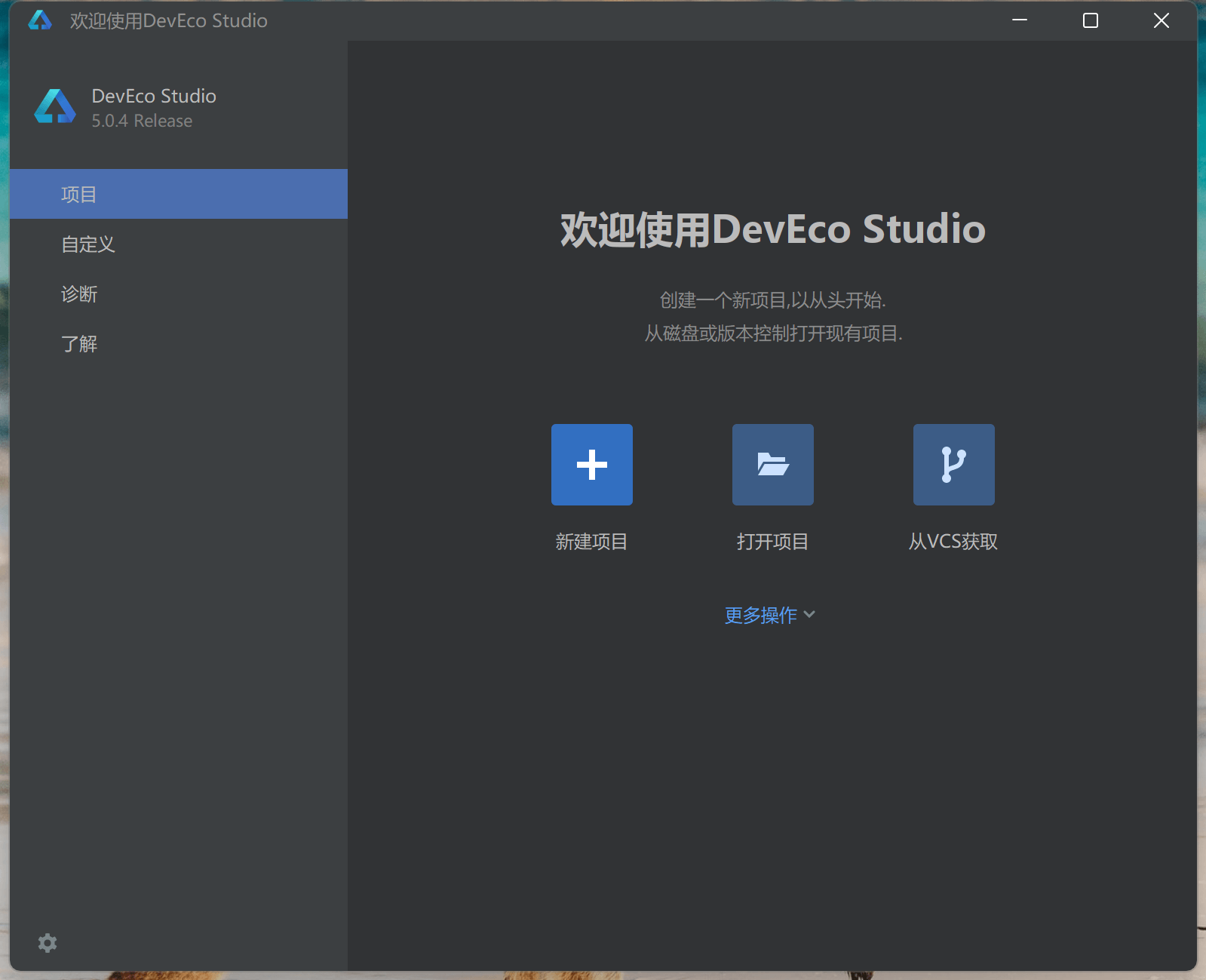
Task: Expand the 更多操作 dropdown
Action: pyautogui.click(x=770, y=615)
